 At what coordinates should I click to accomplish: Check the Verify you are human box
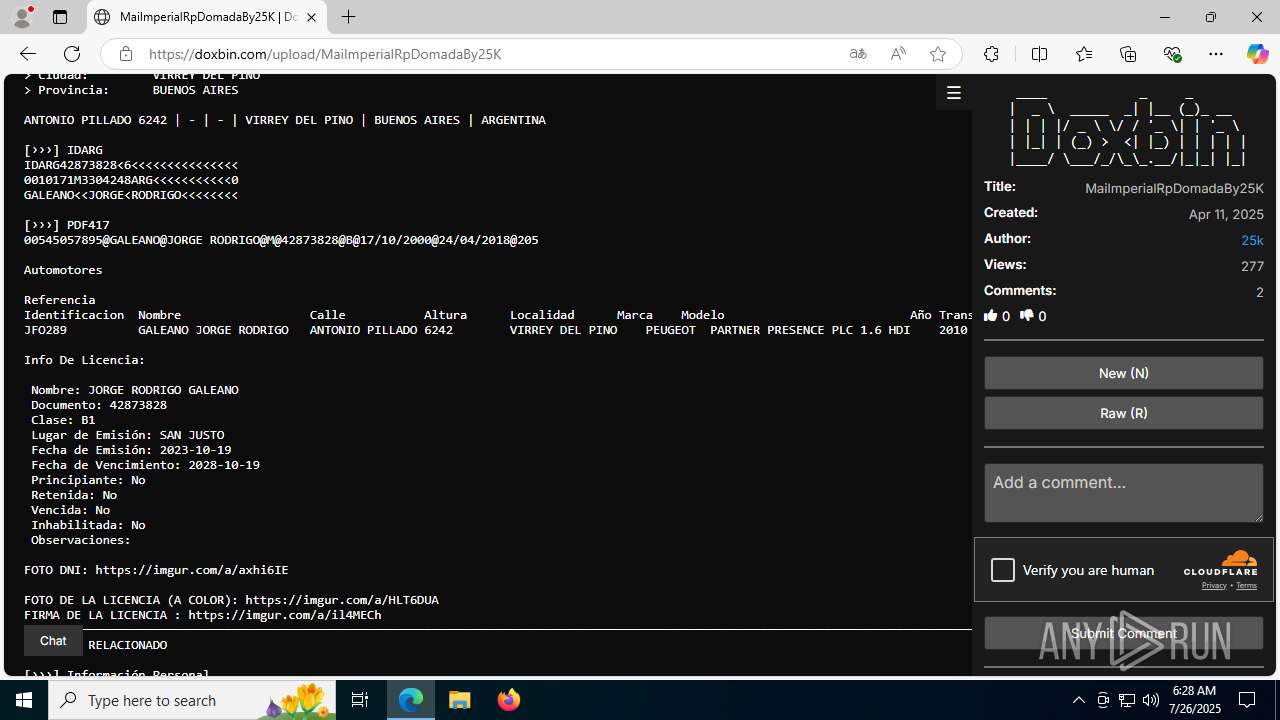pyautogui.click(x=1003, y=570)
